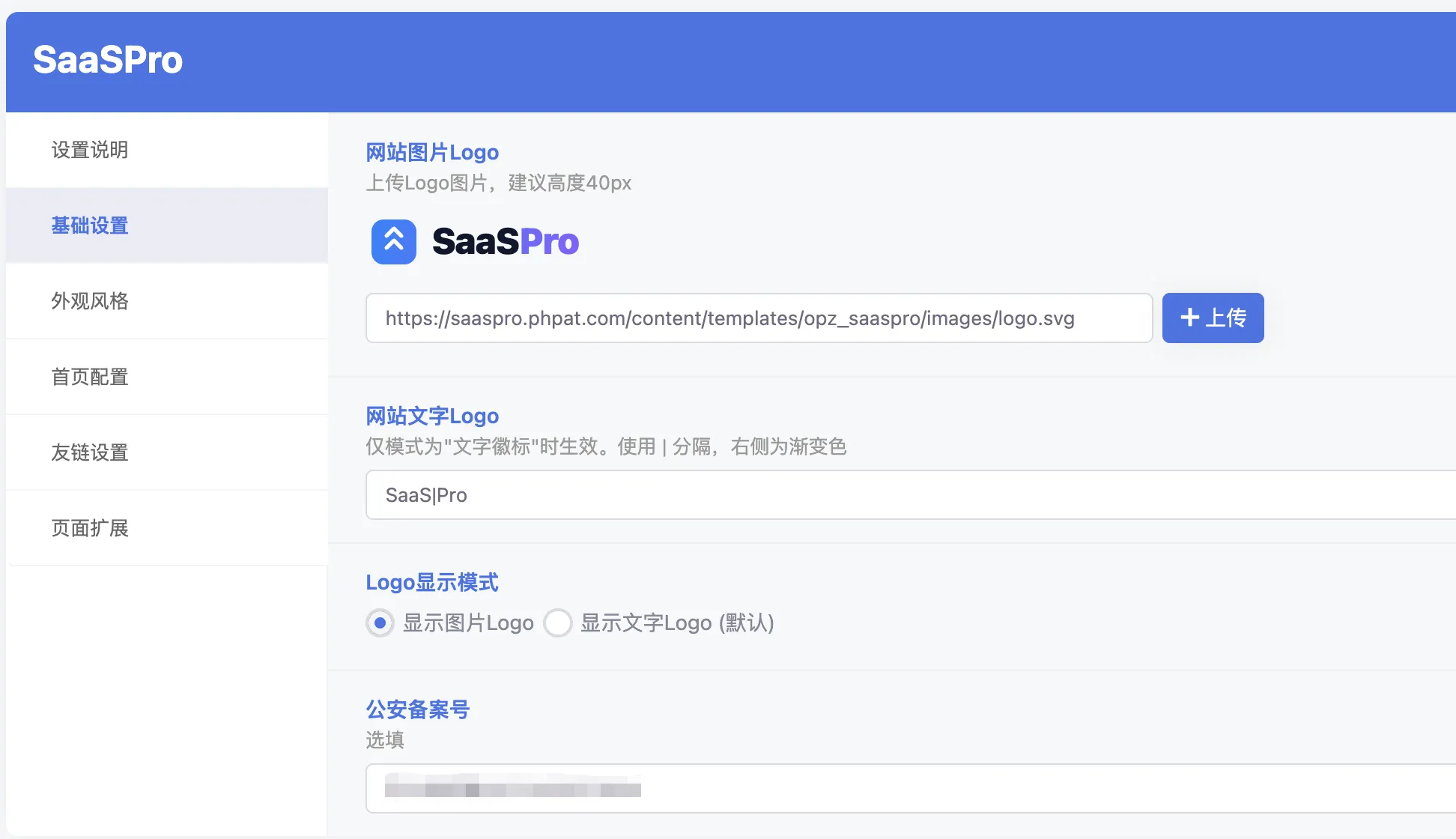The image size is (1456, 839).
Task: Click the logo.svg URL input field
Action: click(758, 318)
